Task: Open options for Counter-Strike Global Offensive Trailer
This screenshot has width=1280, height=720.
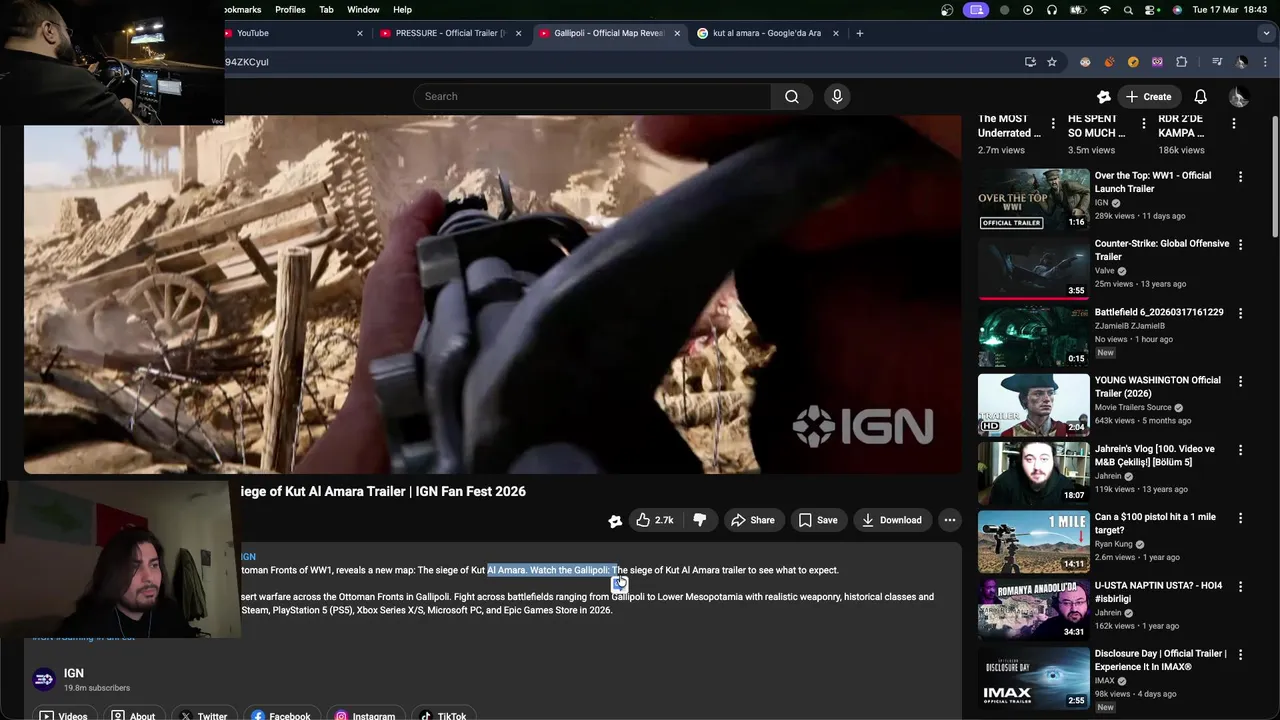Action: pyautogui.click(x=1240, y=245)
